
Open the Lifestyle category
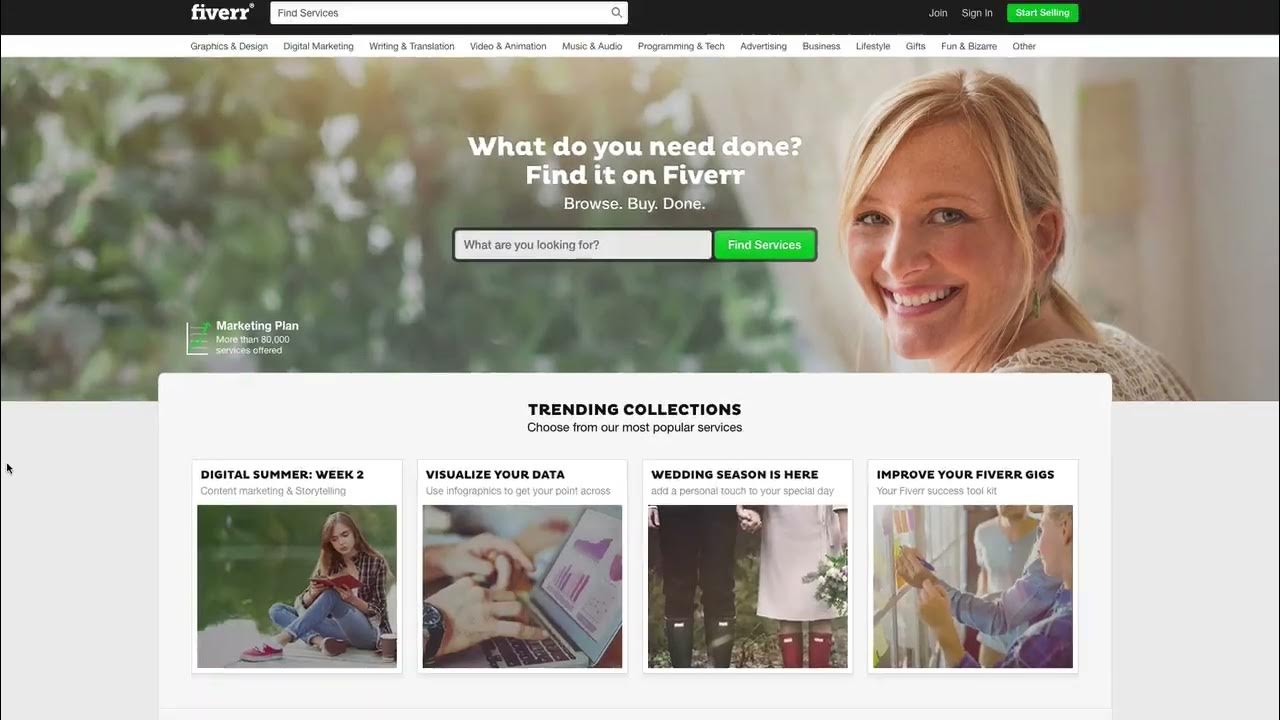(873, 46)
